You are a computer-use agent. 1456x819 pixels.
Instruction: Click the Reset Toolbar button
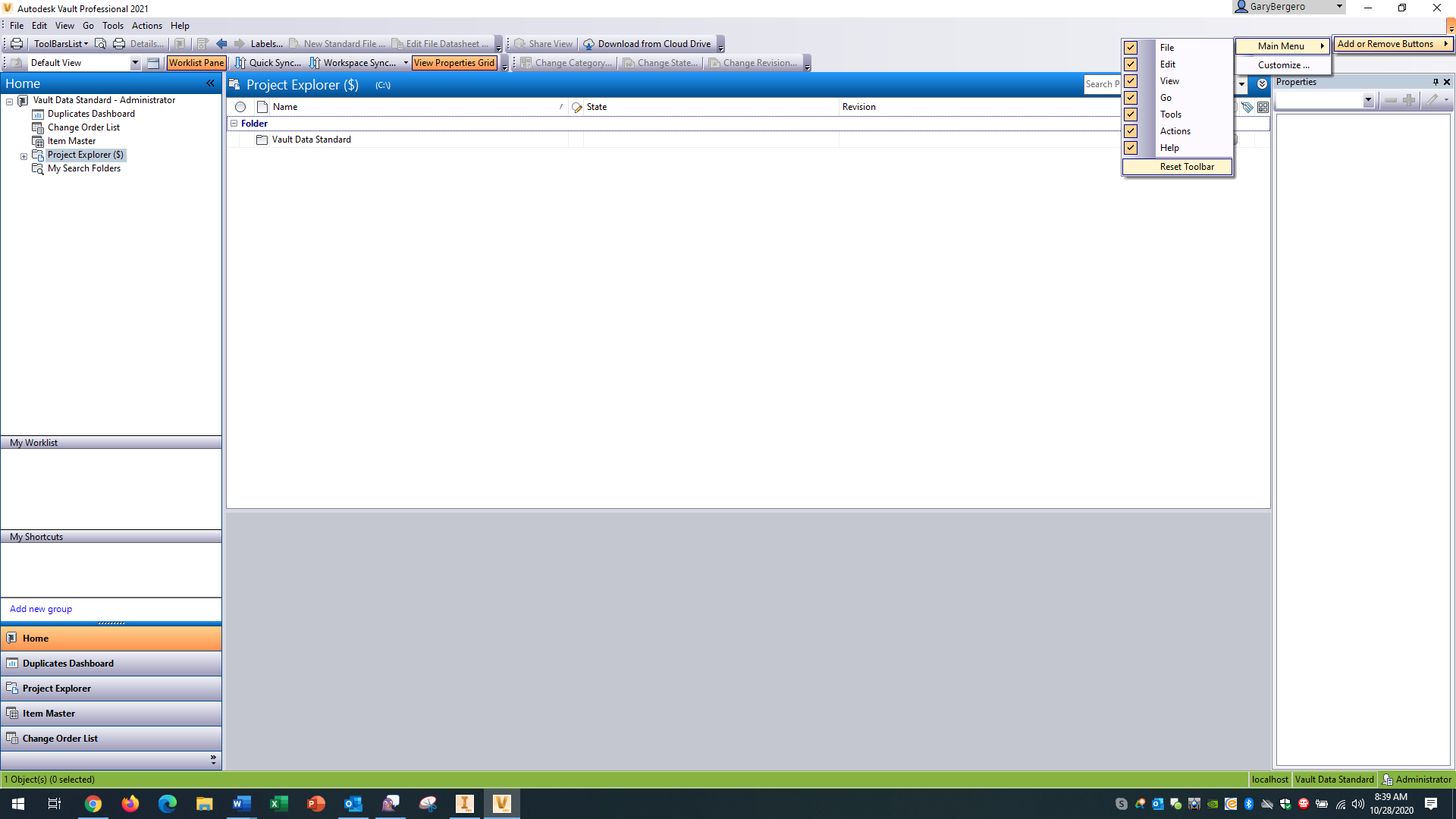[1187, 166]
